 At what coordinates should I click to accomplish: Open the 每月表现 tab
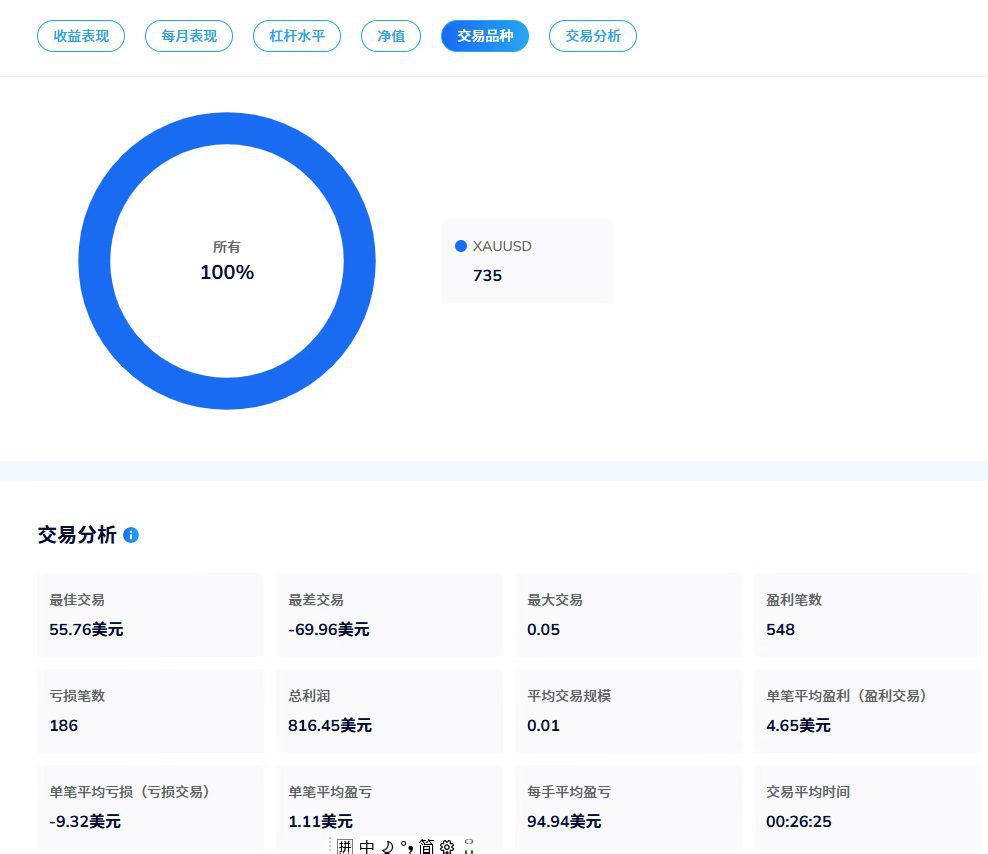[189, 36]
